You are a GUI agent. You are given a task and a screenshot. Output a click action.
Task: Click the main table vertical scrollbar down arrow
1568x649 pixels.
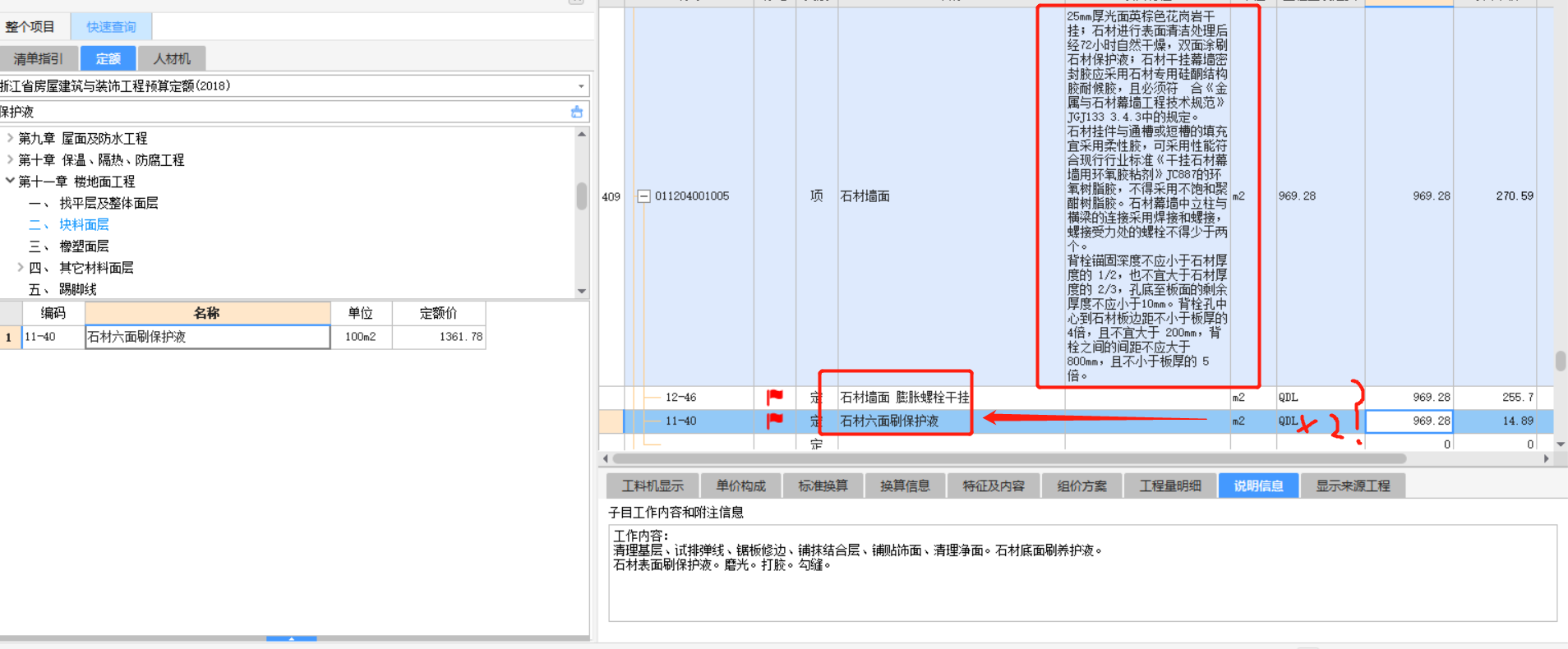point(1560,444)
